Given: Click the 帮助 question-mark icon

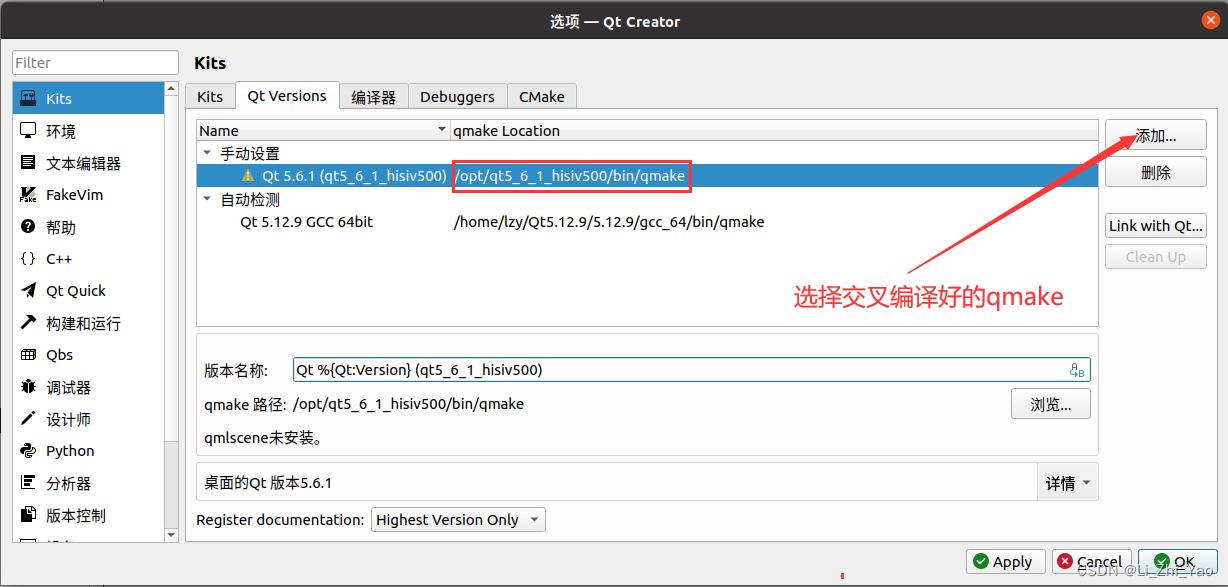Looking at the screenshot, I should coord(28,226).
